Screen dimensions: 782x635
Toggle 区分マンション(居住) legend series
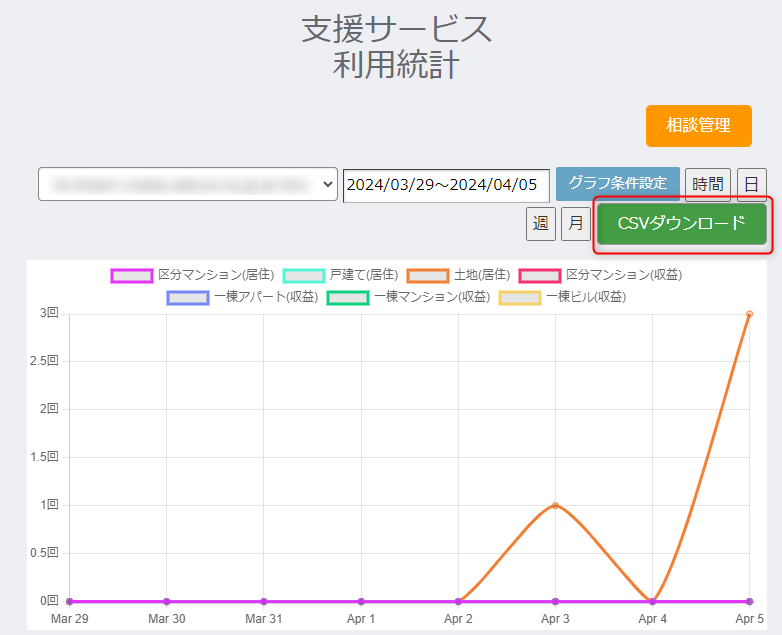(192, 275)
